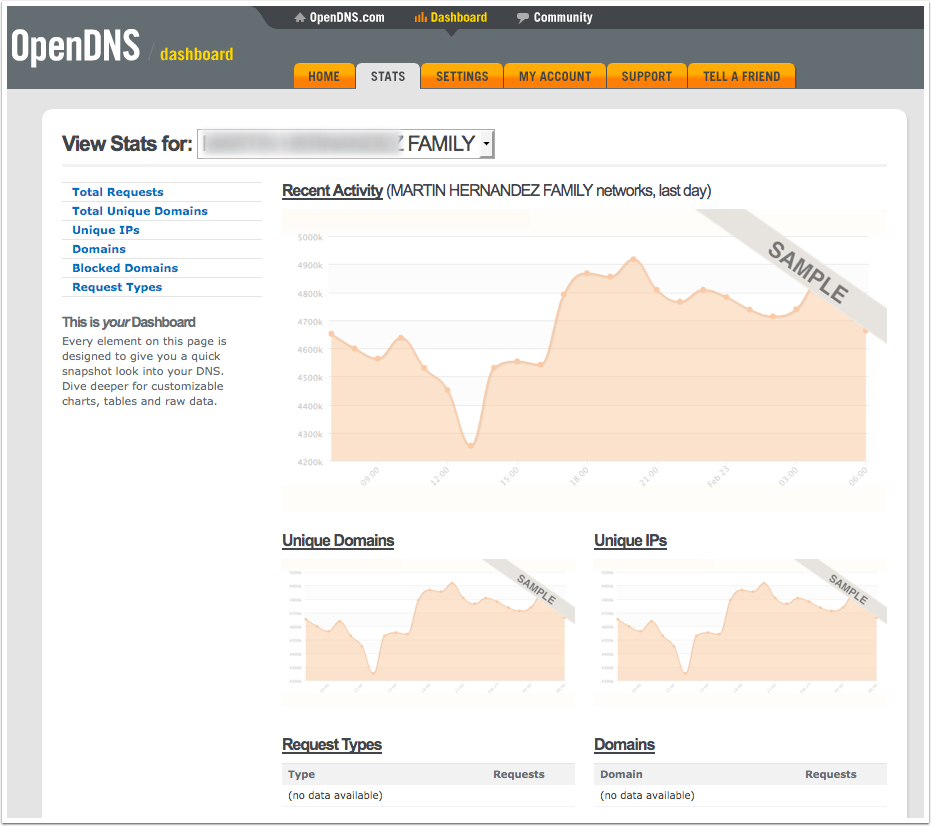Viewport: 931px width, 826px height.
Task: Click the home icon beside OpenDNS.com
Action: coord(300,18)
